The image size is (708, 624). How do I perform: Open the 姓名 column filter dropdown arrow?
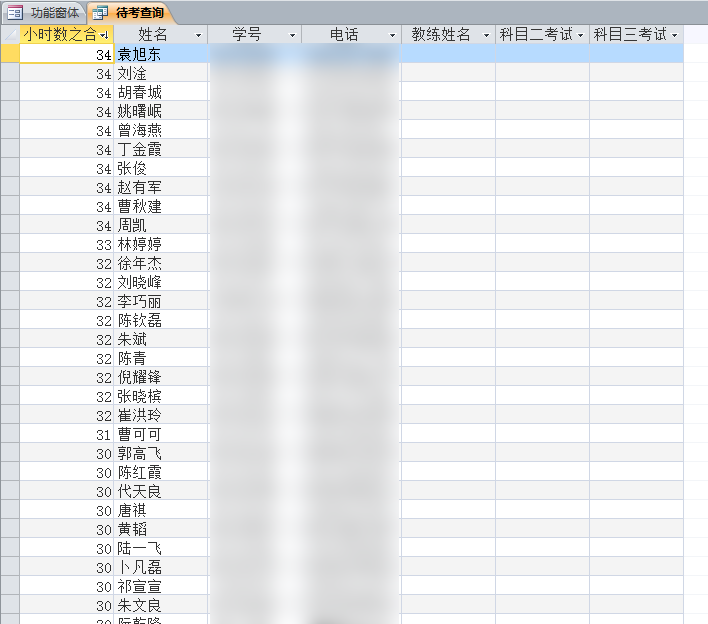198,35
